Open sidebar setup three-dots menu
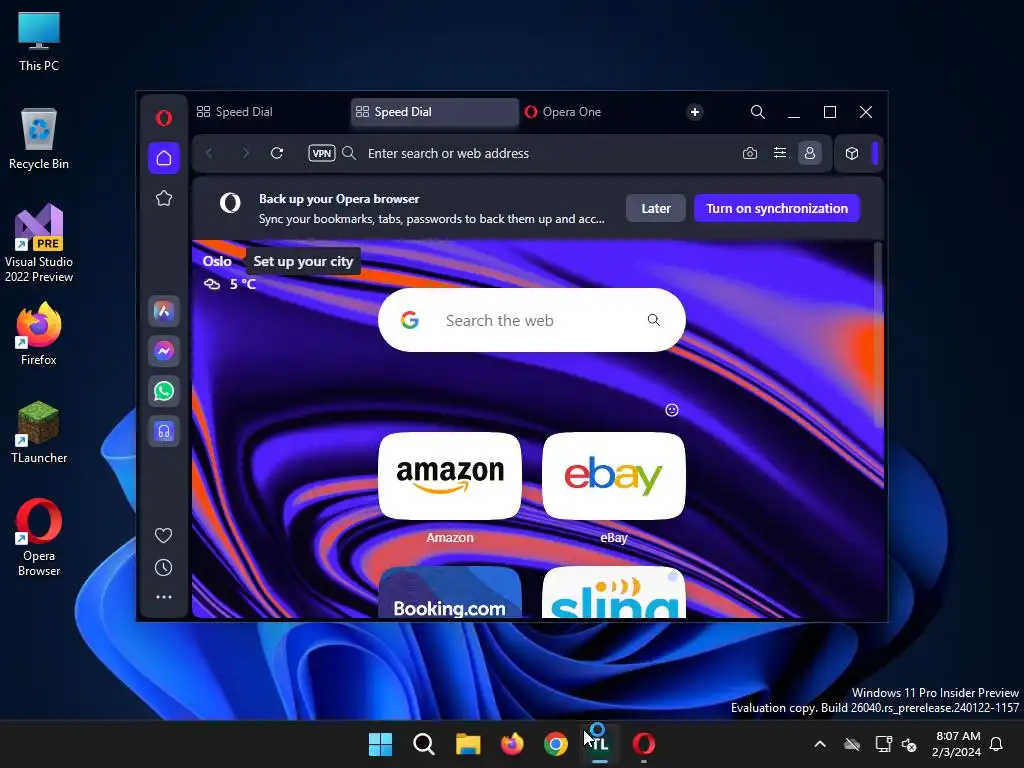The height and width of the screenshot is (768, 1024). click(x=163, y=597)
